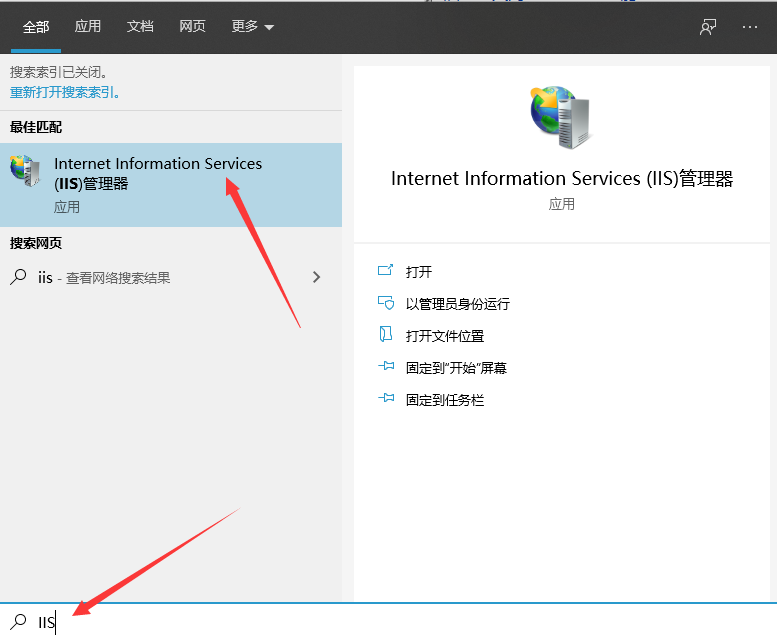Click the 最佳匹配 section header
The width and height of the screenshot is (777, 640).
tap(36, 127)
